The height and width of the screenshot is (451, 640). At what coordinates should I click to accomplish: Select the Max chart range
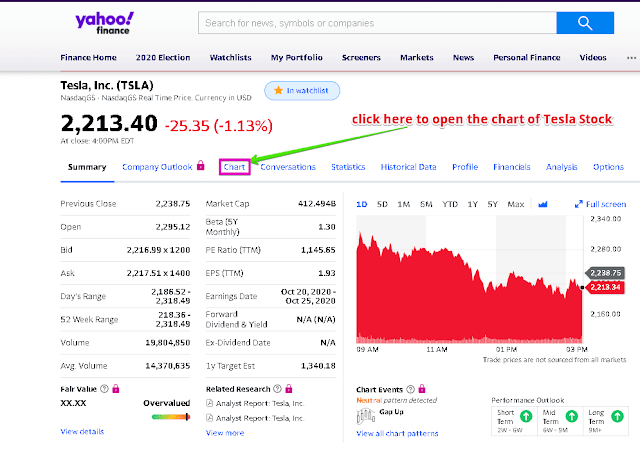pos(516,204)
